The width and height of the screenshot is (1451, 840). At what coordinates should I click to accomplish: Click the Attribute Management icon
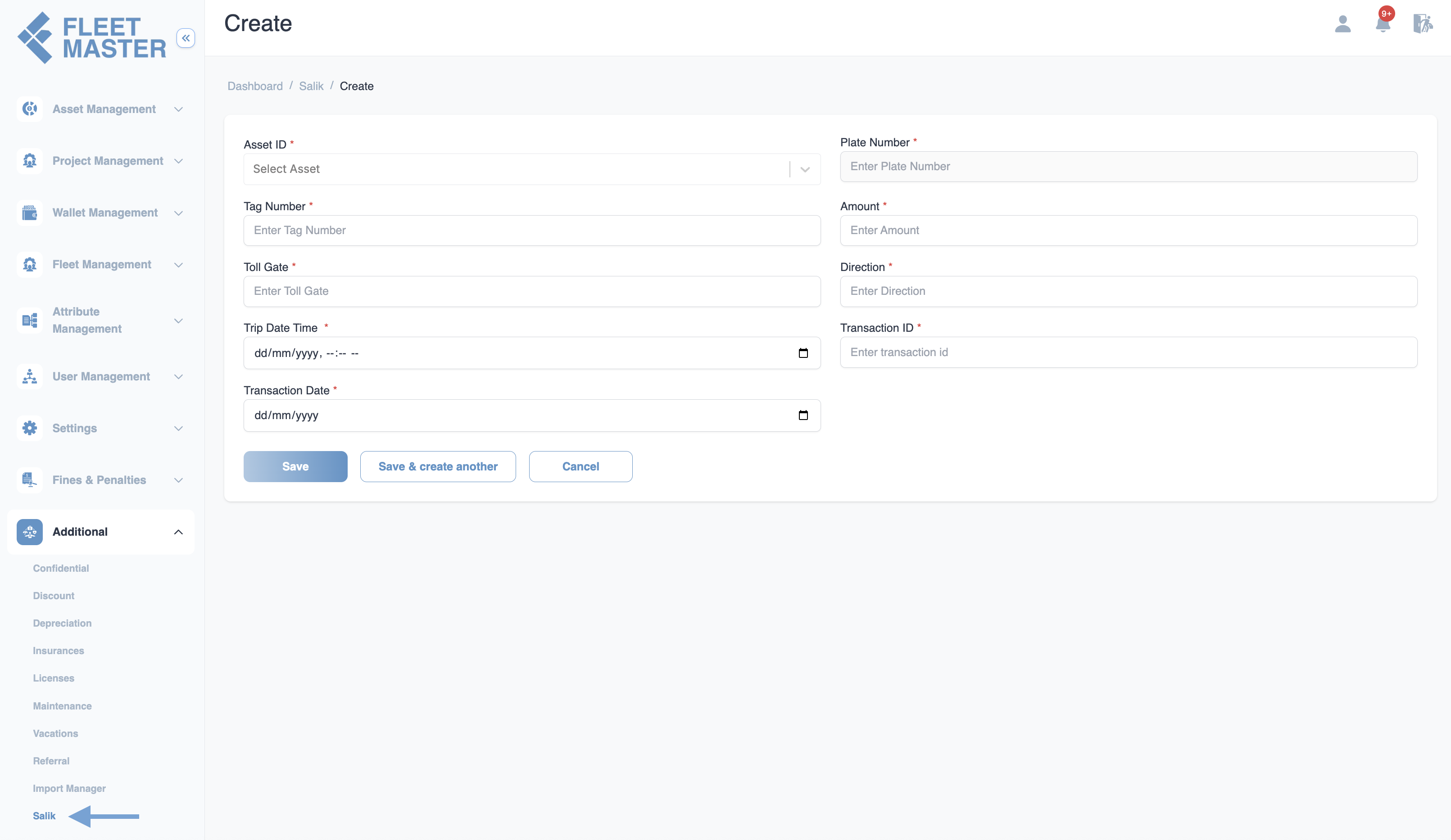[x=29, y=320]
